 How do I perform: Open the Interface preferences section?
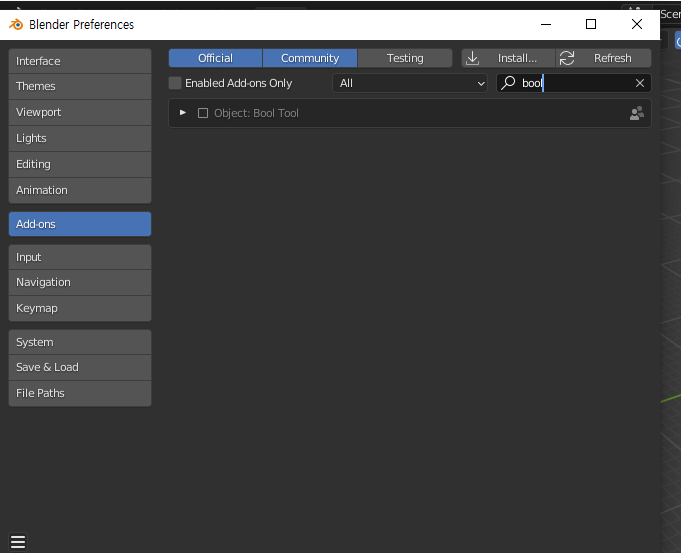[80, 61]
